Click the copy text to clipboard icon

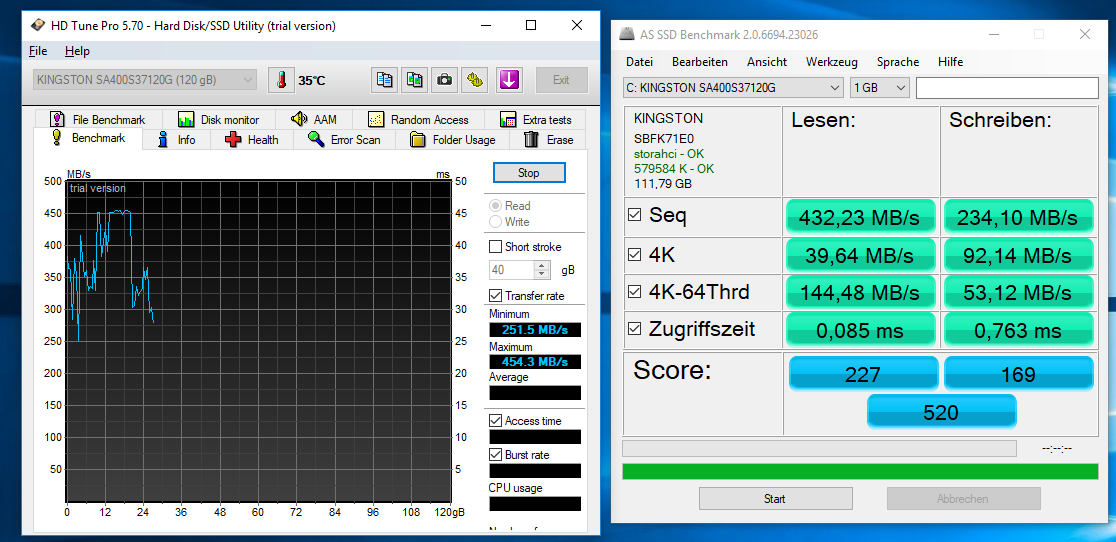[x=384, y=80]
